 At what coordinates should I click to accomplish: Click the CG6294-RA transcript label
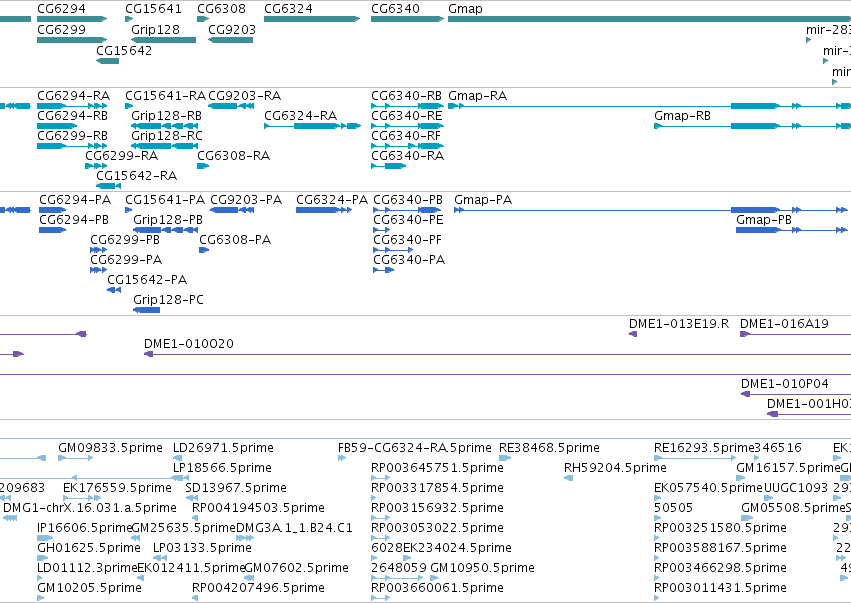coord(73,96)
